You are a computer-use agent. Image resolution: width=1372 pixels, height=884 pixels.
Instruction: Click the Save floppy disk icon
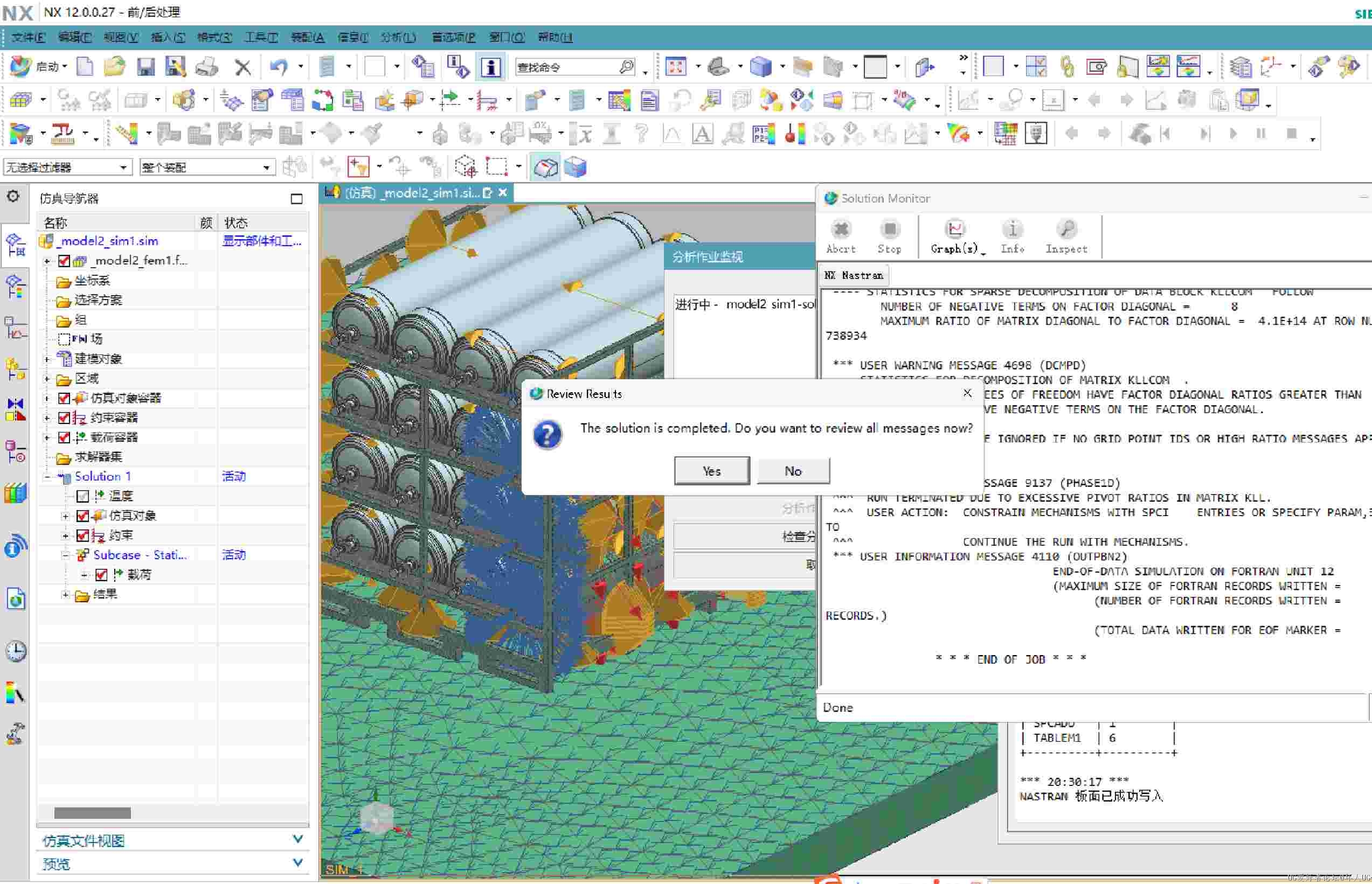click(146, 67)
